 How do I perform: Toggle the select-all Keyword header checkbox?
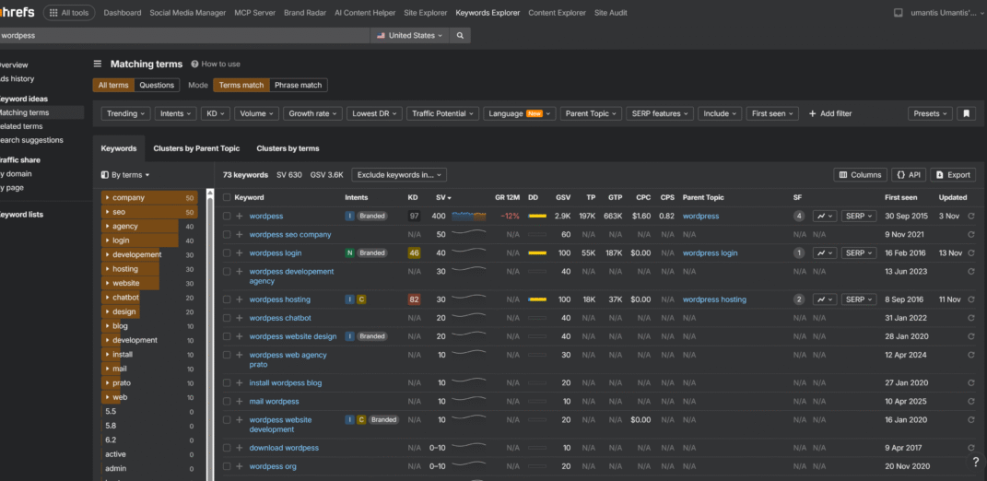(x=227, y=197)
